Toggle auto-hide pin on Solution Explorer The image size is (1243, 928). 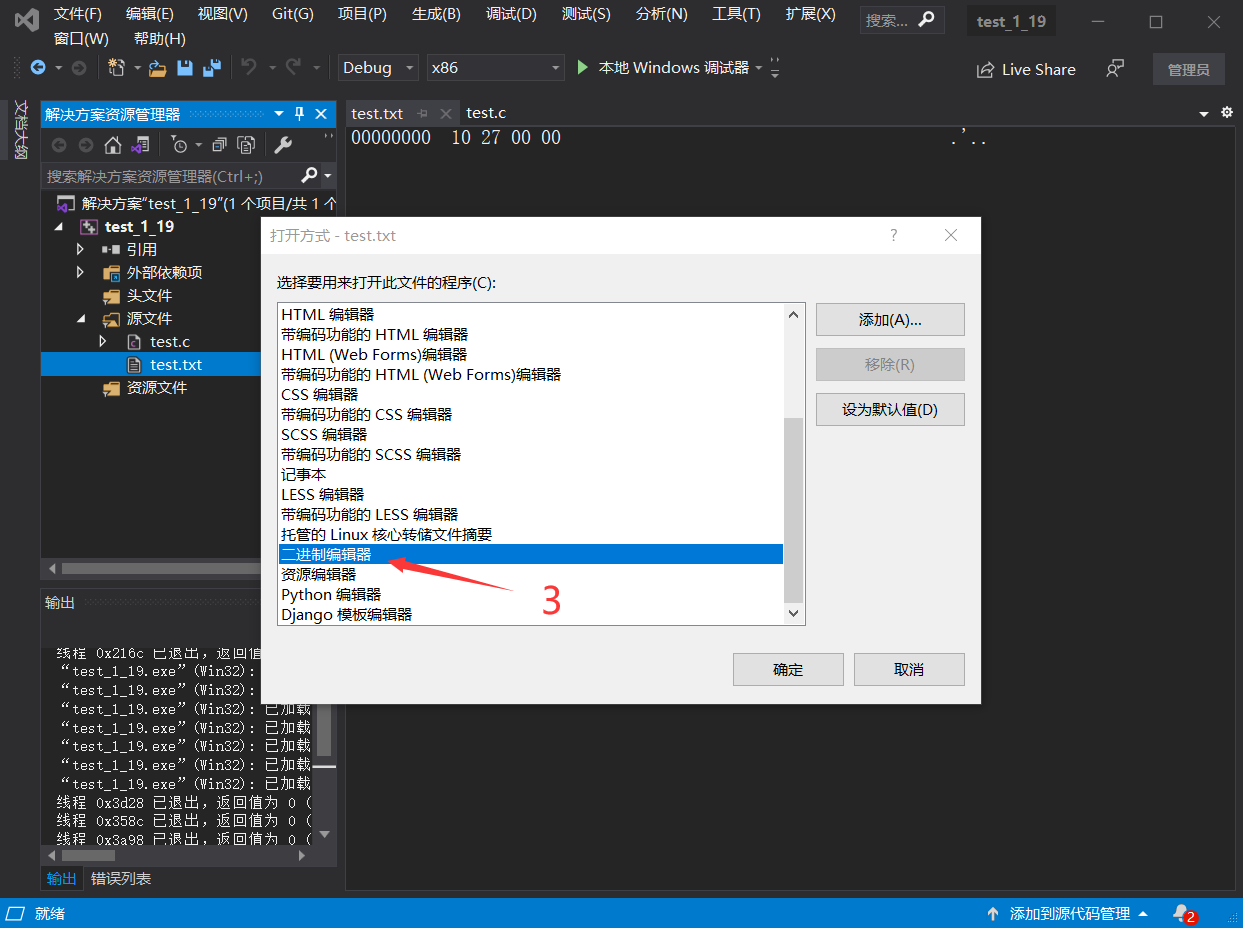point(298,113)
